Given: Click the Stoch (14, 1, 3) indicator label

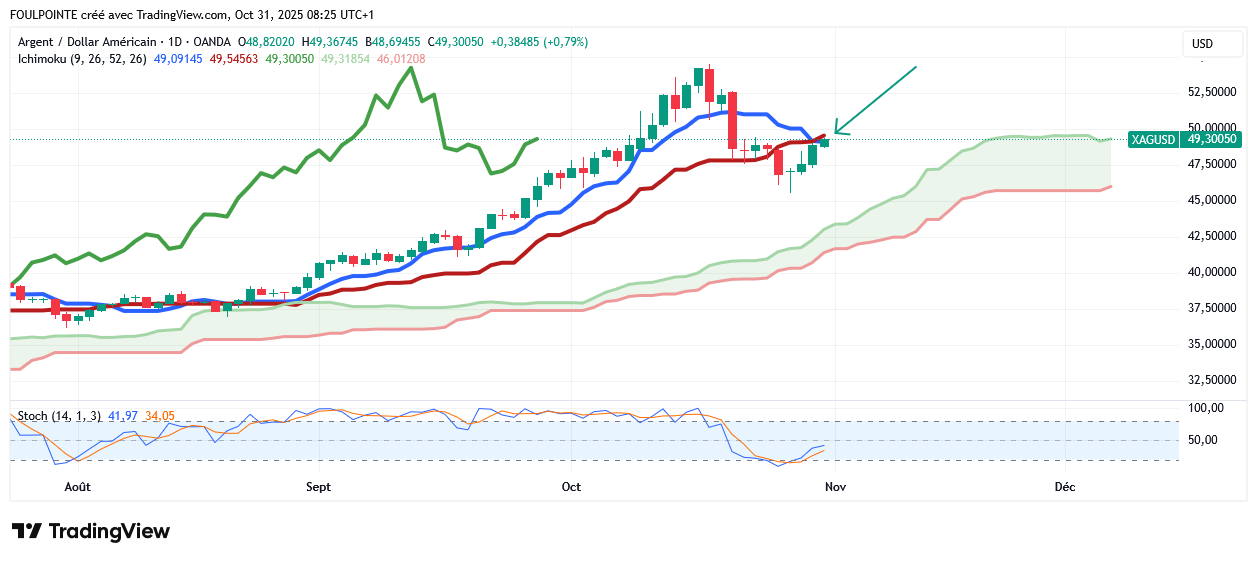Looking at the screenshot, I should coord(59,416).
